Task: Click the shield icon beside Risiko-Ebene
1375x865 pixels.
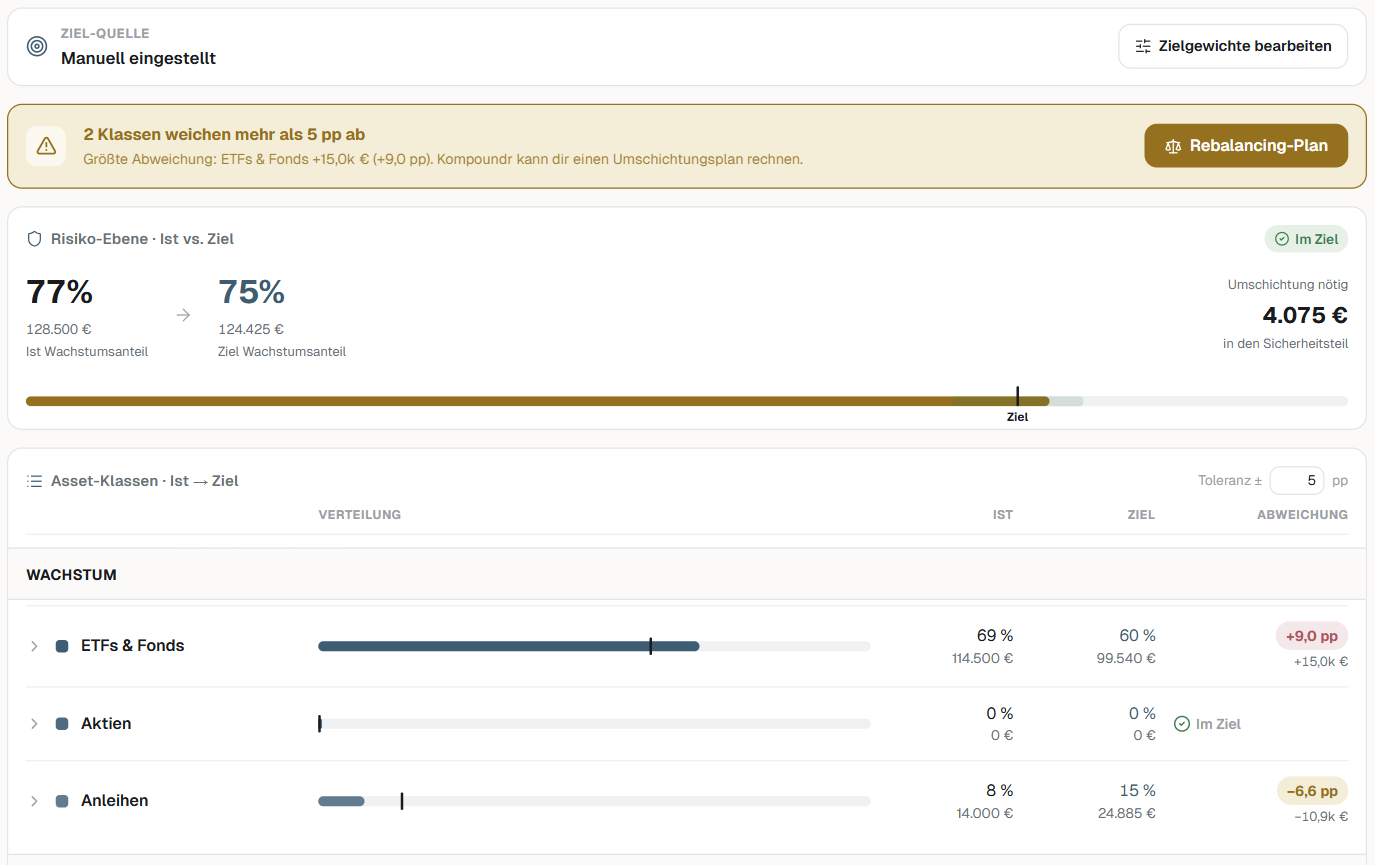Action: (34, 239)
